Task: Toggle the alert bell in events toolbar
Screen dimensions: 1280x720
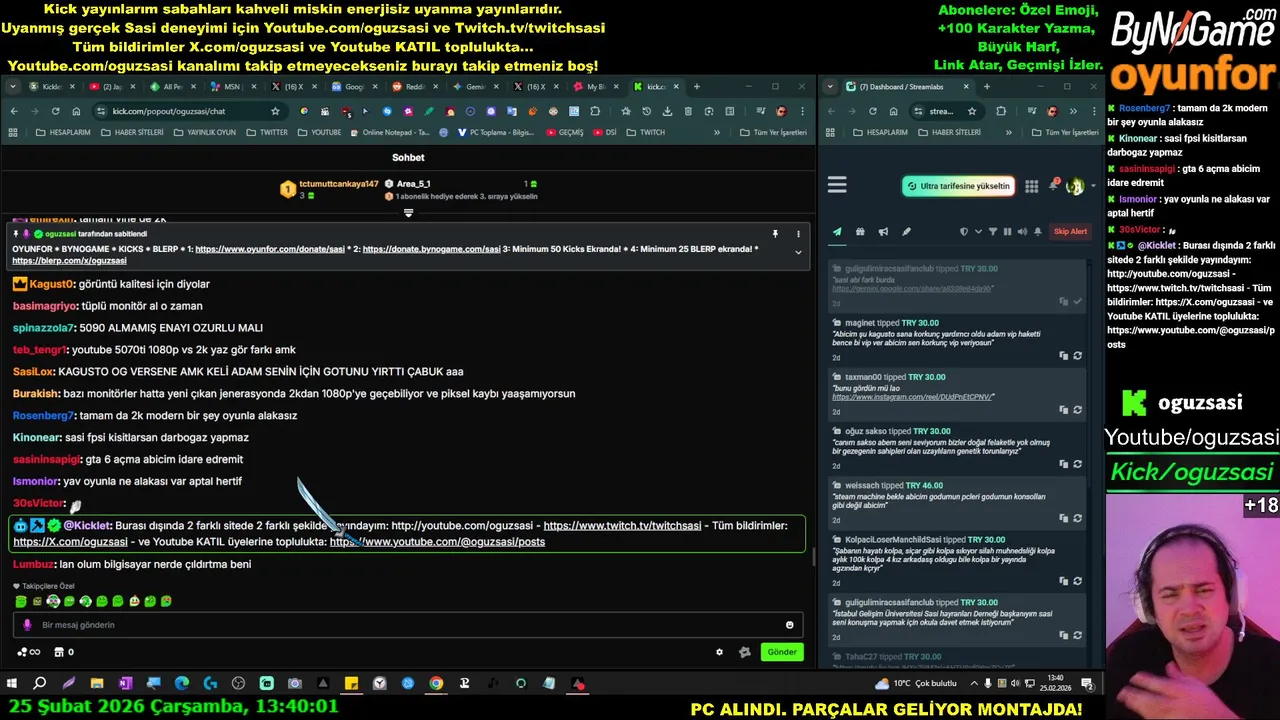Action: coord(1037,232)
